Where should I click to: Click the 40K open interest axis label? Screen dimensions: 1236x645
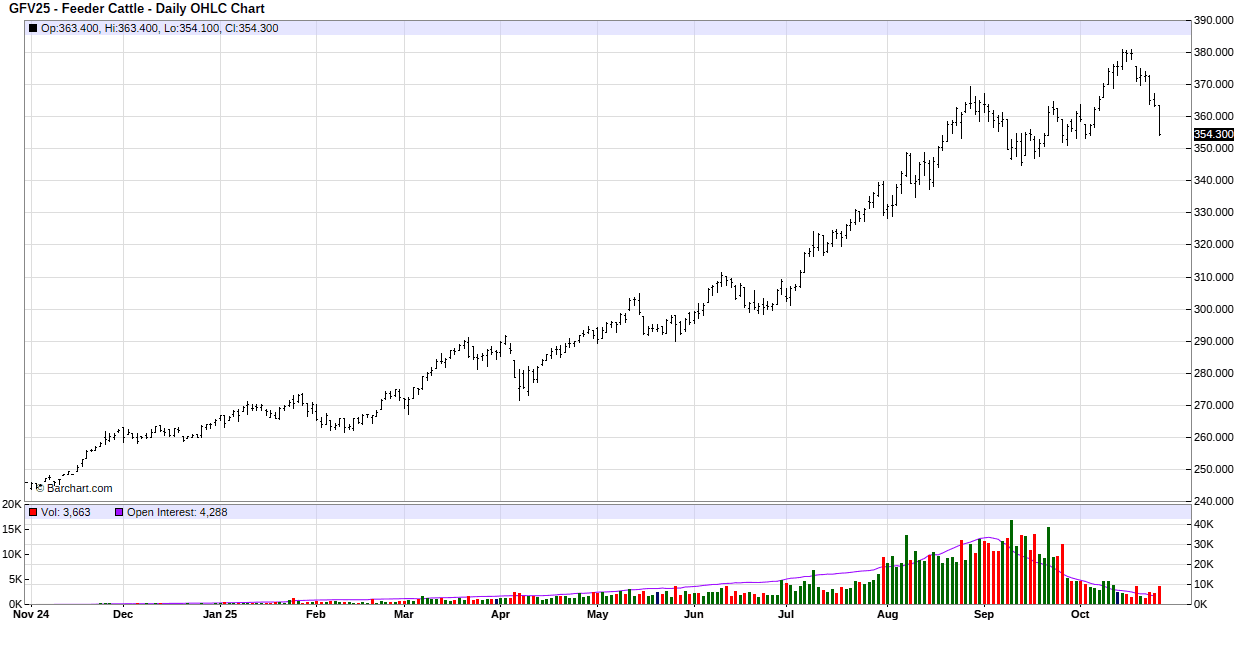click(x=1204, y=525)
